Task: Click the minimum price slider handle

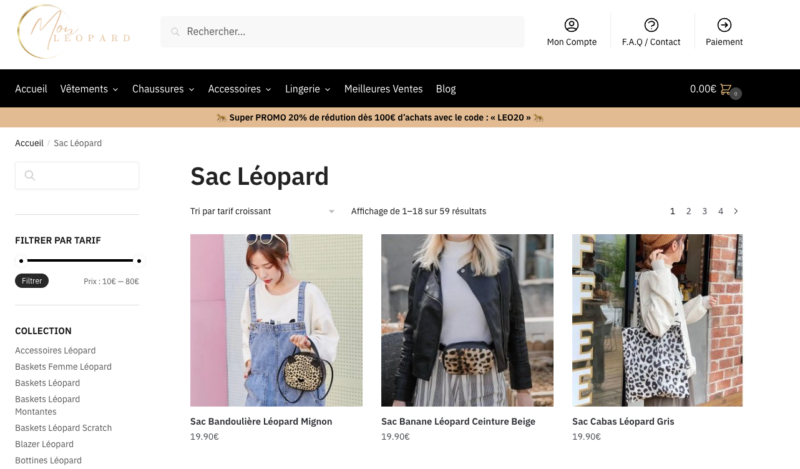Action: click(21, 261)
